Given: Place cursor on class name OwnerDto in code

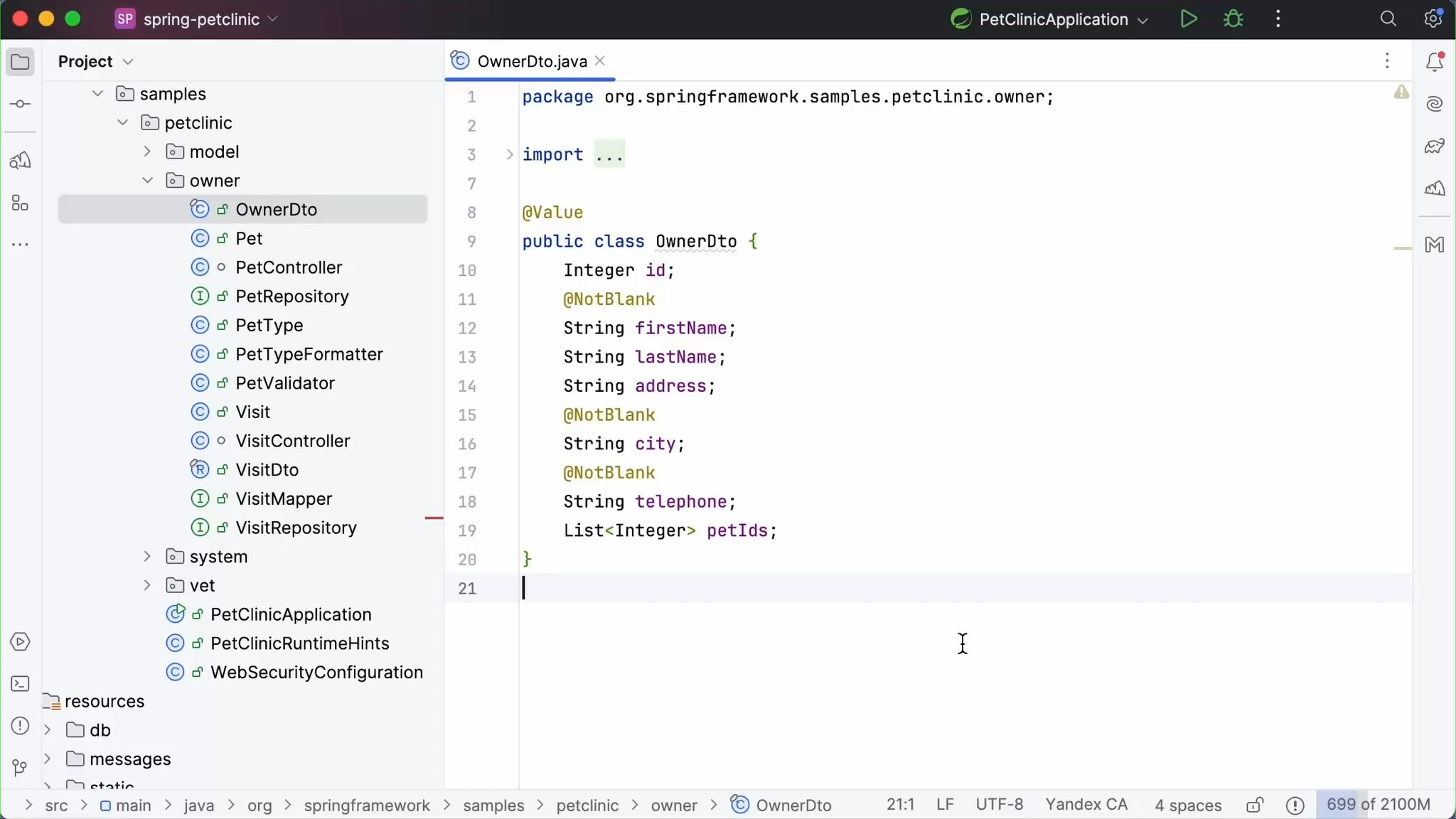Looking at the screenshot, I should 696,242.
